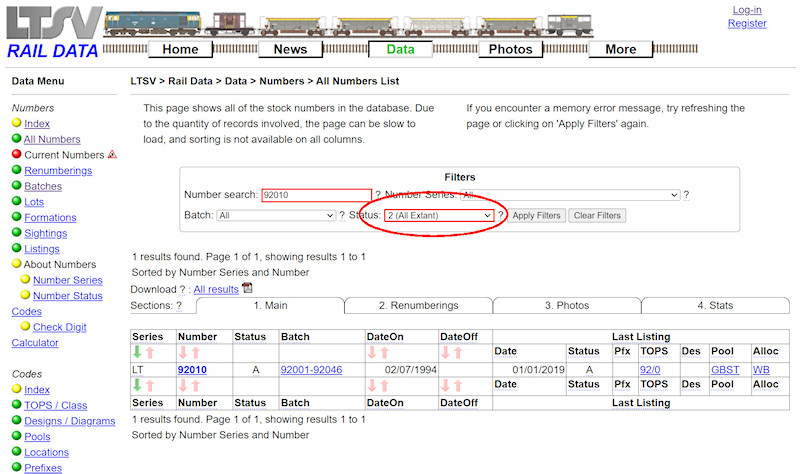This screenshot has height=474, width=800.
Task: Open the 92001-92046 batch link
Action: coord(313,370)
